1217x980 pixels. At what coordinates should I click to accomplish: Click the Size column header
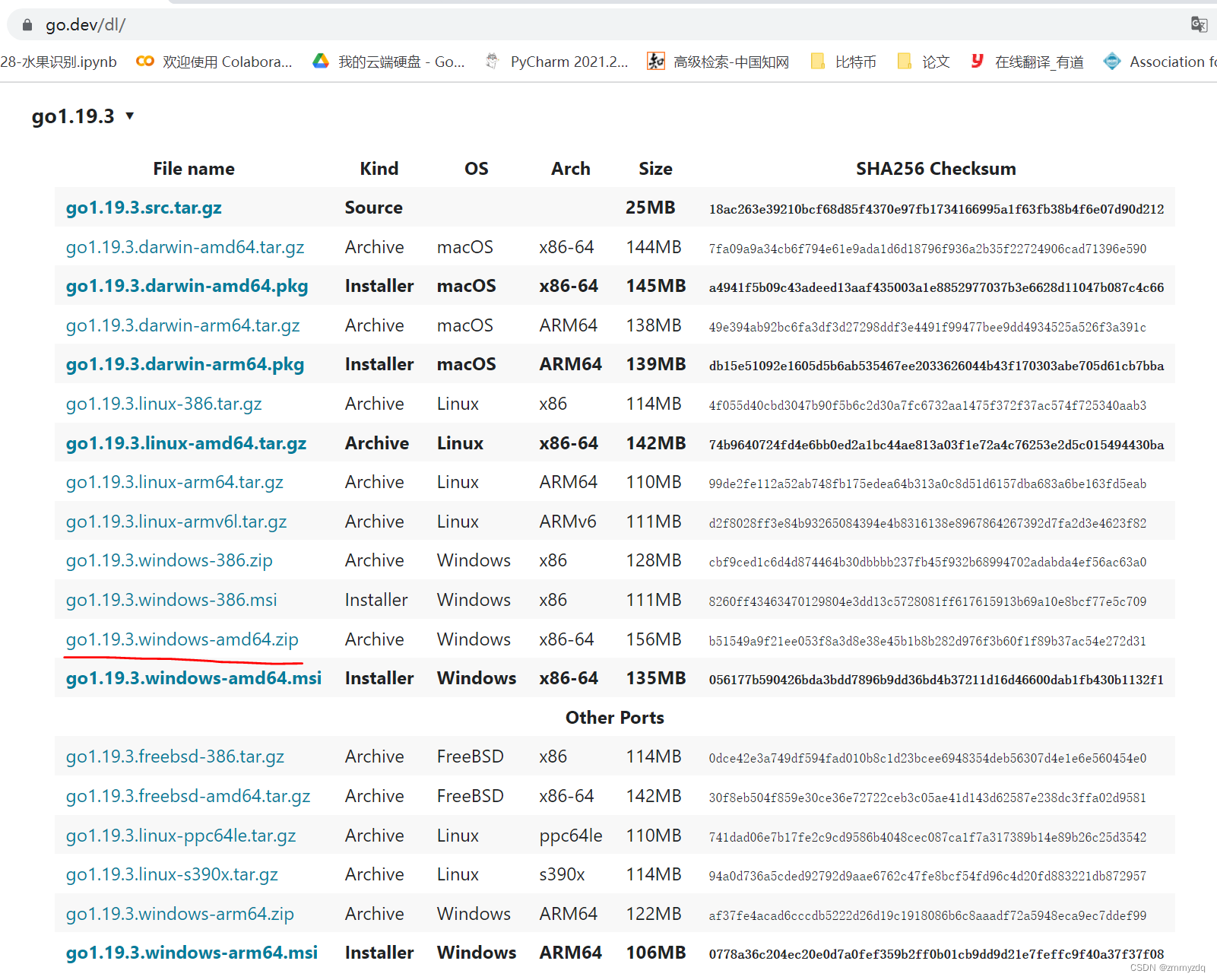[x=655, y=169]
